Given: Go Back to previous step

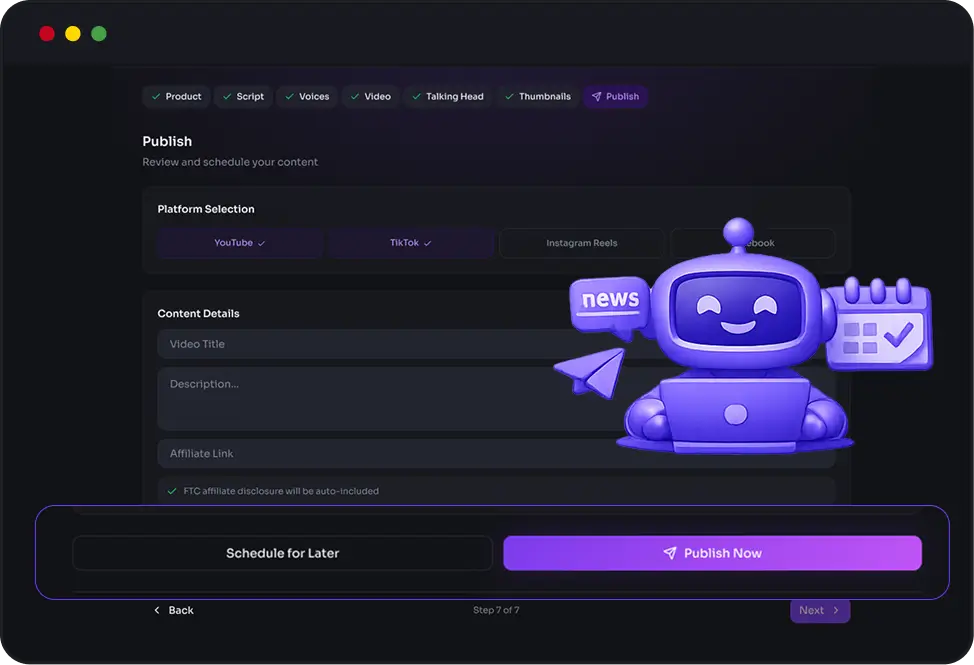Looking at the screenshot, I should 174,610.
